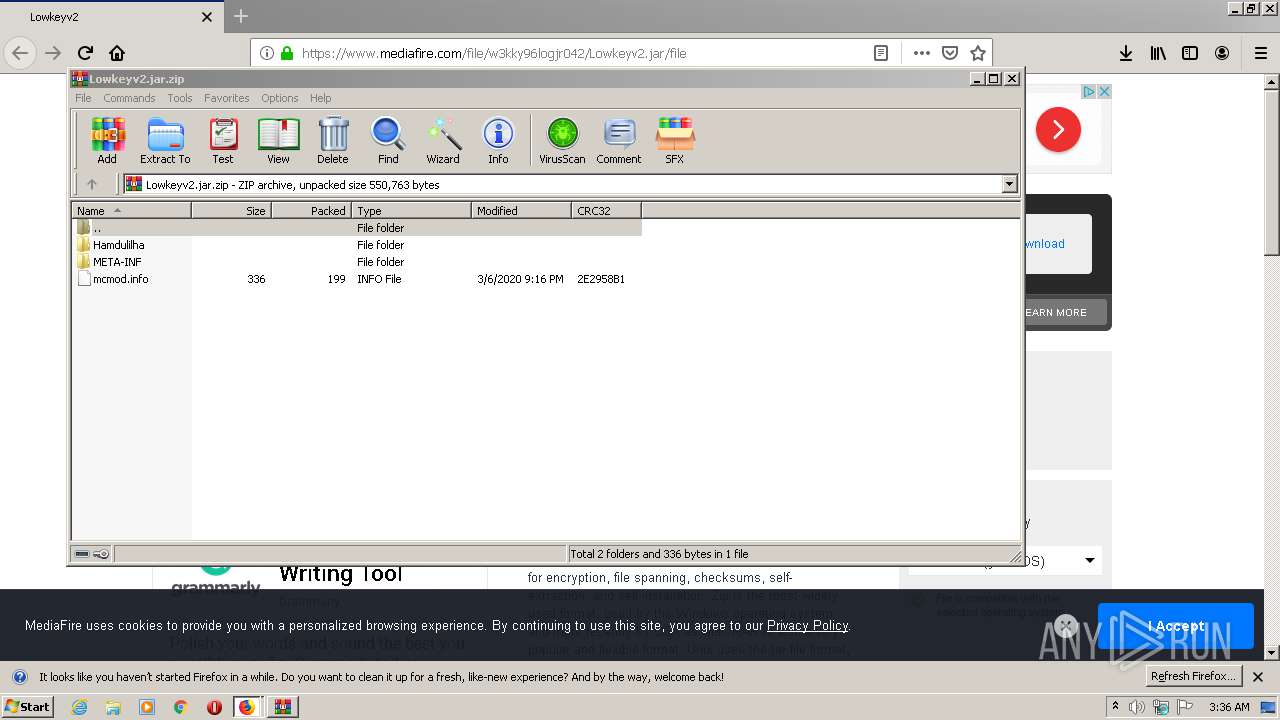1280x720 pixels.
Task: Sort list by Size column
Action: [231, 210]
